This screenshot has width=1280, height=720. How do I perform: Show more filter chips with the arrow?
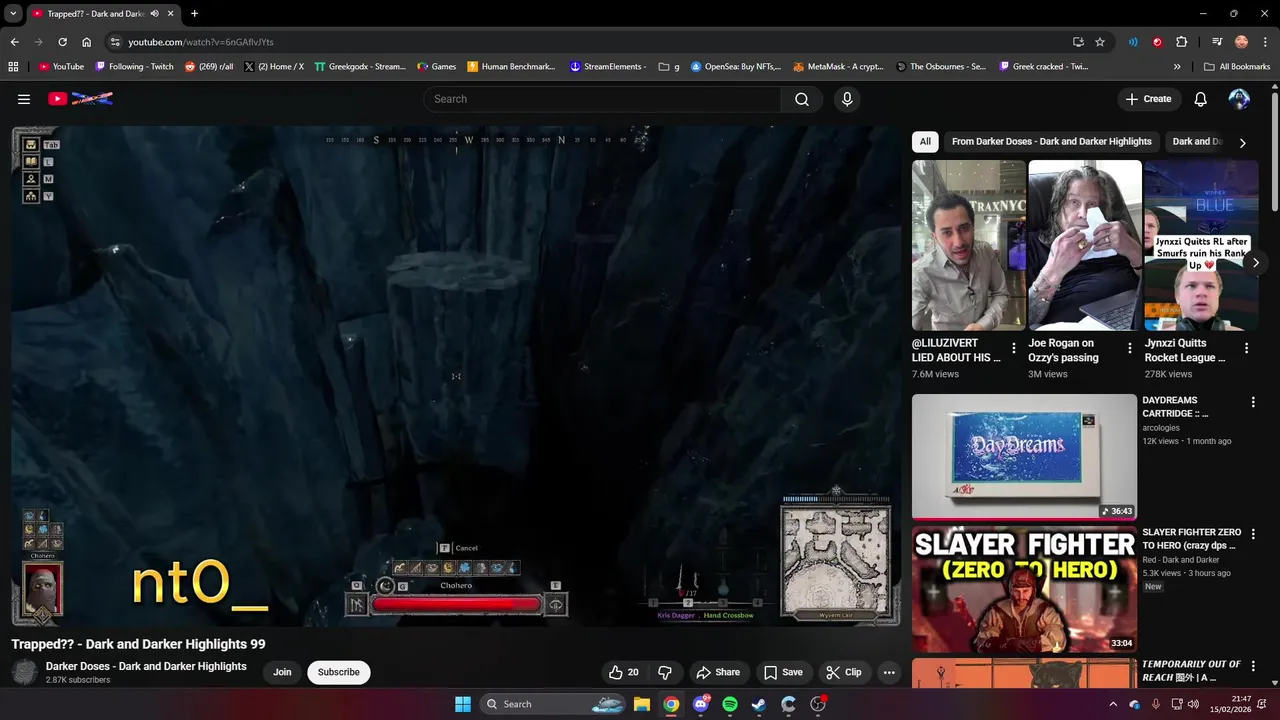1242,143
